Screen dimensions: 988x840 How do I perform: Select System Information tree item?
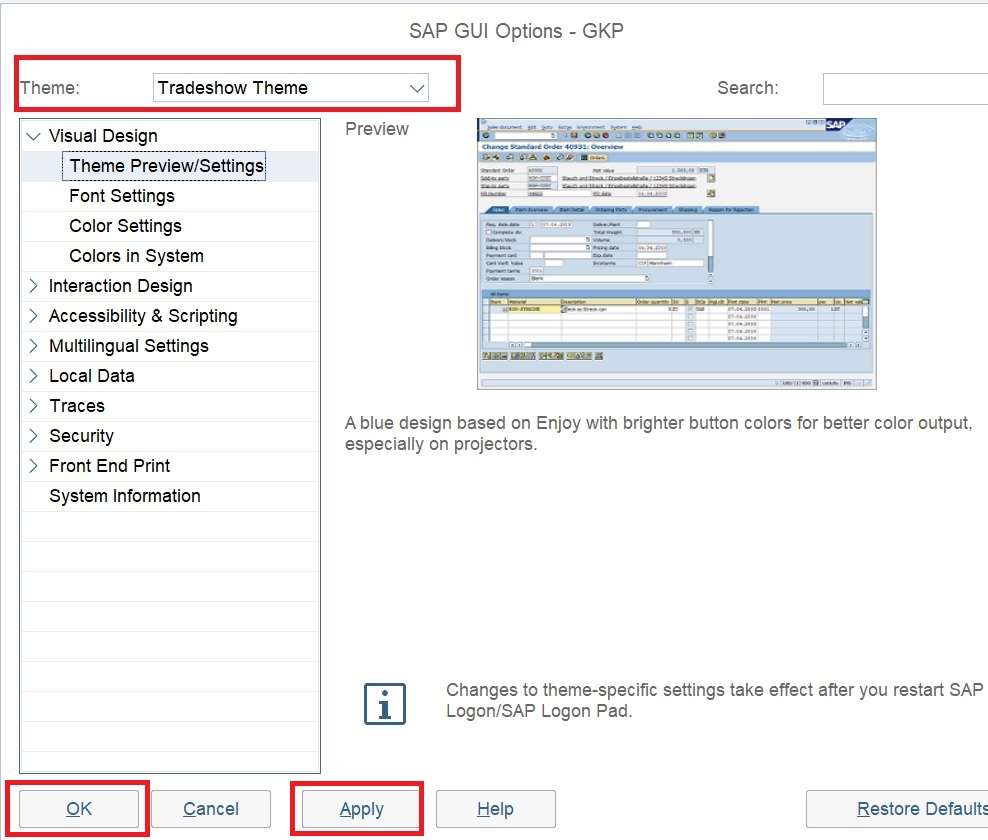pos(125,496)
